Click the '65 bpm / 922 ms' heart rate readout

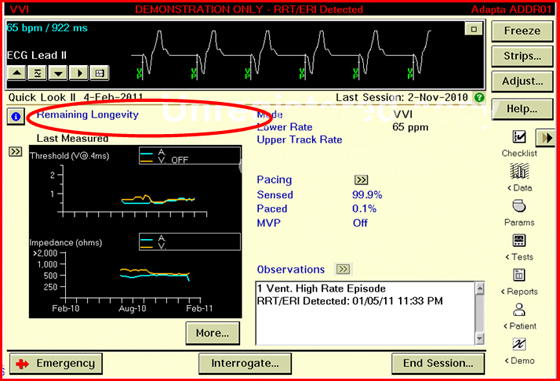pyautogui.click(x=47, y=28)
